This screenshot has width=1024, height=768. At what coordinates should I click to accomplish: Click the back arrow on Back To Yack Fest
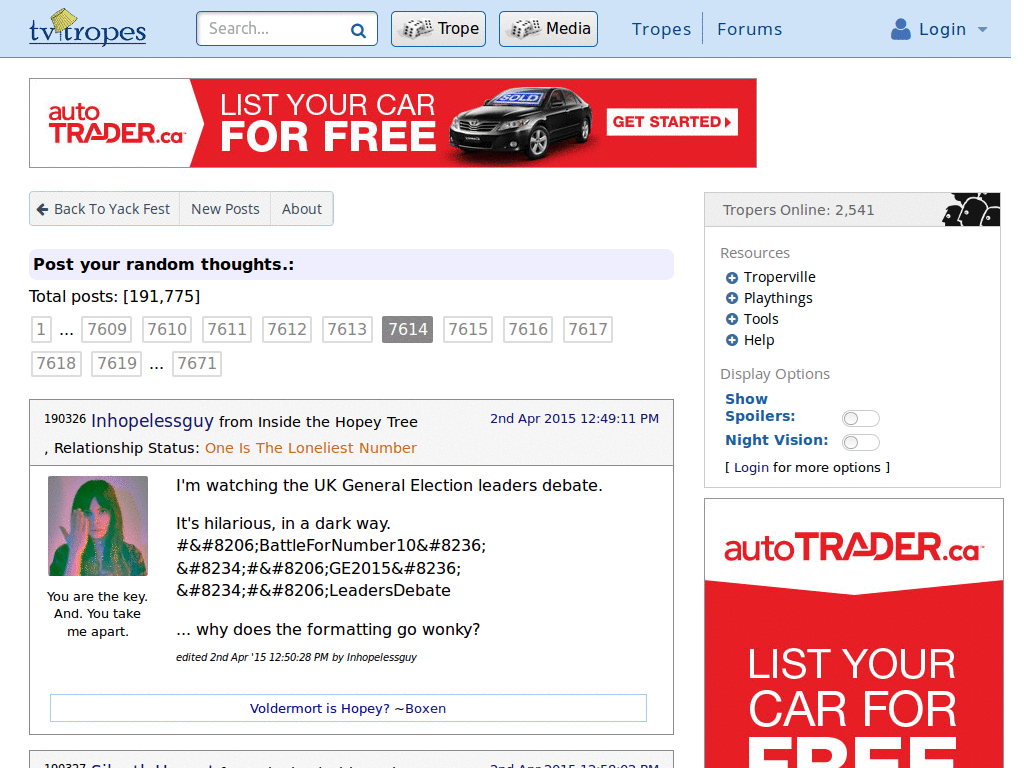click(x=42, y=208)
